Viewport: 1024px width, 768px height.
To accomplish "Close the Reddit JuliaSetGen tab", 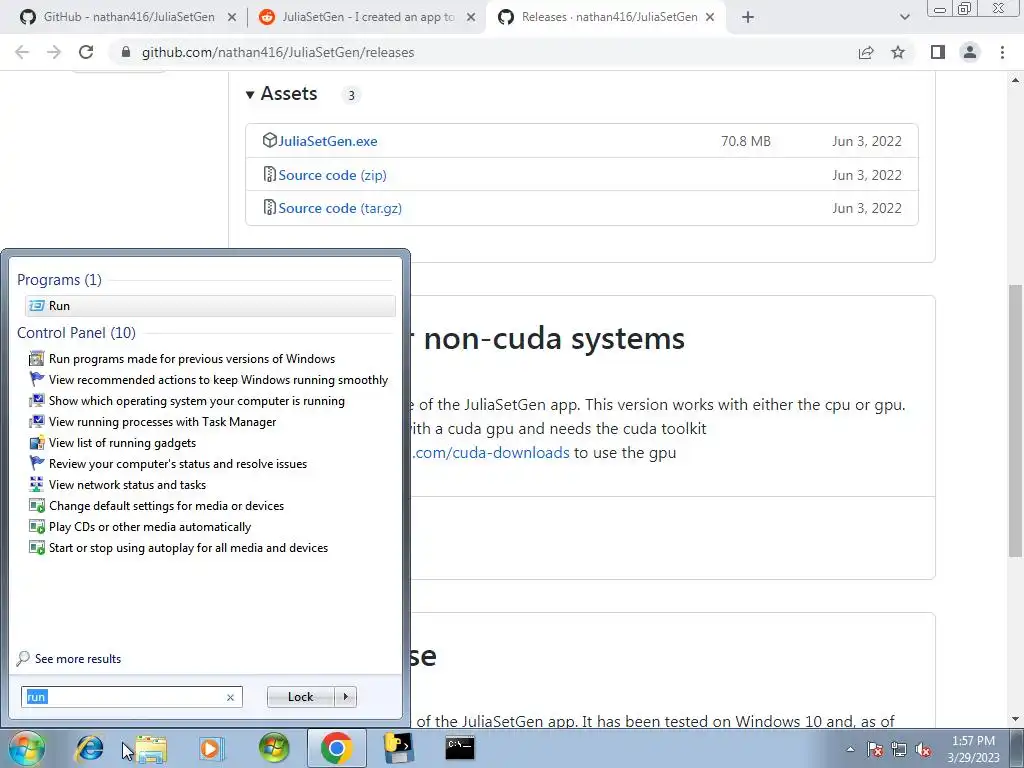I will [x=471, y=18].
